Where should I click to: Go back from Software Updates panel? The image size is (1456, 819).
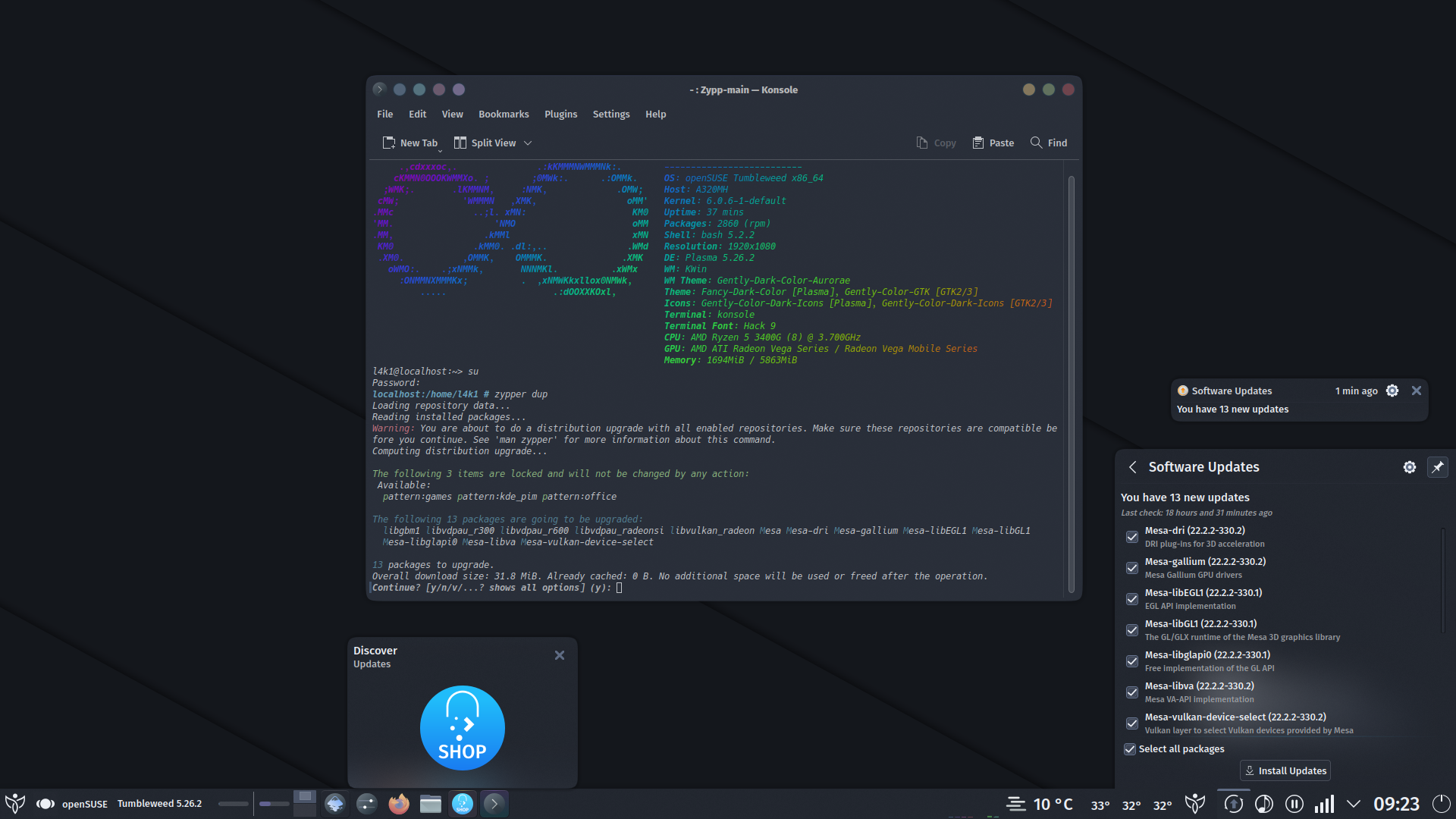[x=1132, y=467]
